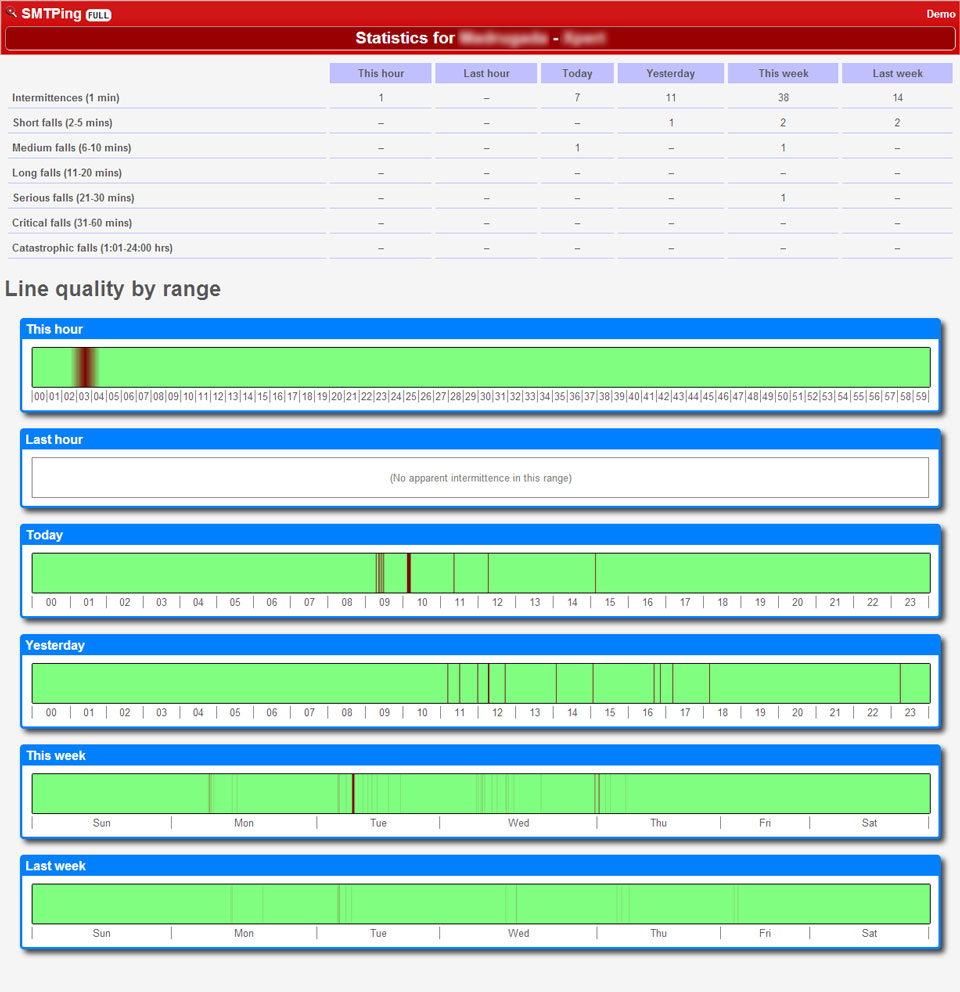Click thick red marker in Today timeline
Image resolution: width=960 pixels, height=992 pixels.
pyautogui.click(x=409, y=573)
